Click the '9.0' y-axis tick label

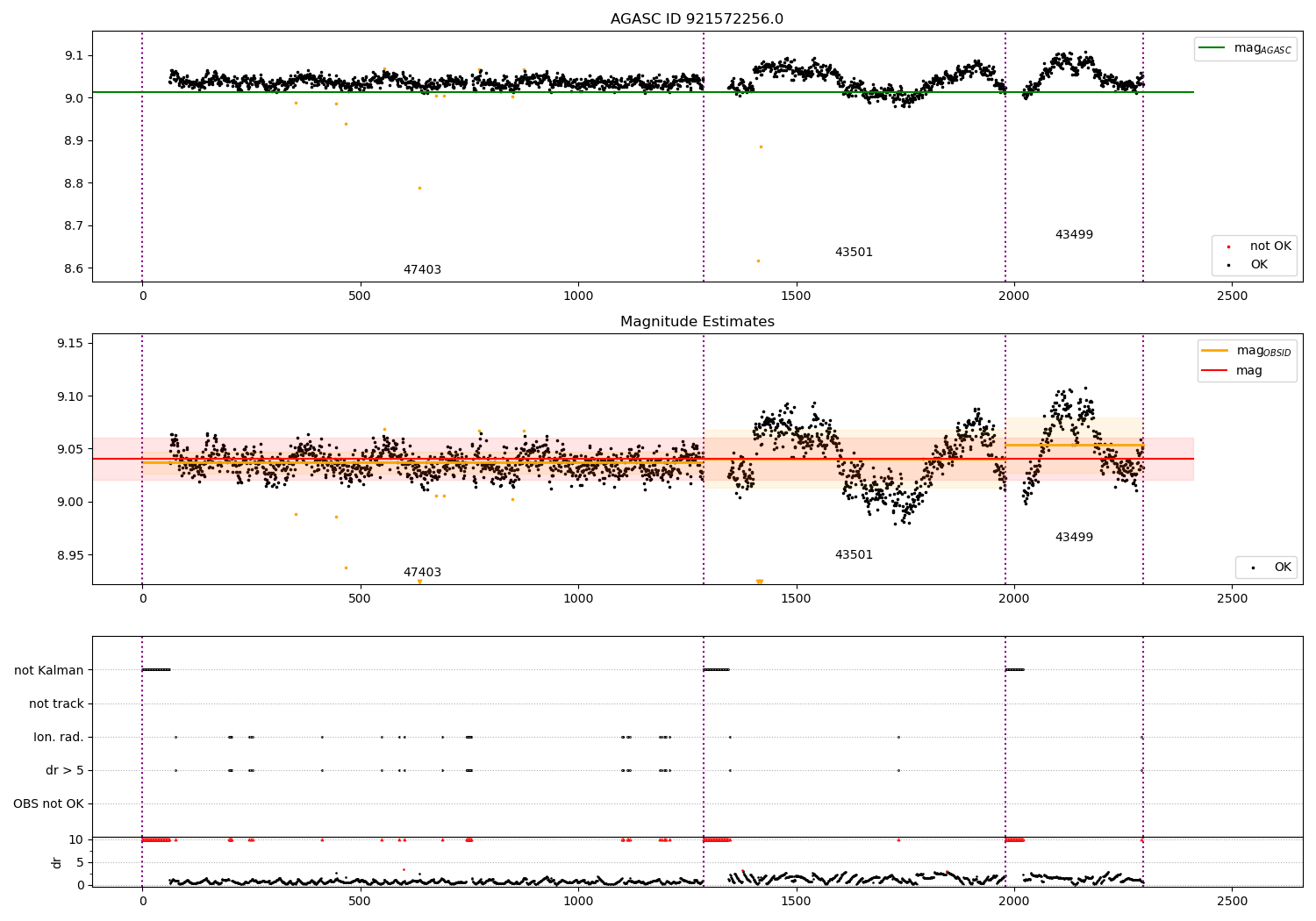(74, 98)
